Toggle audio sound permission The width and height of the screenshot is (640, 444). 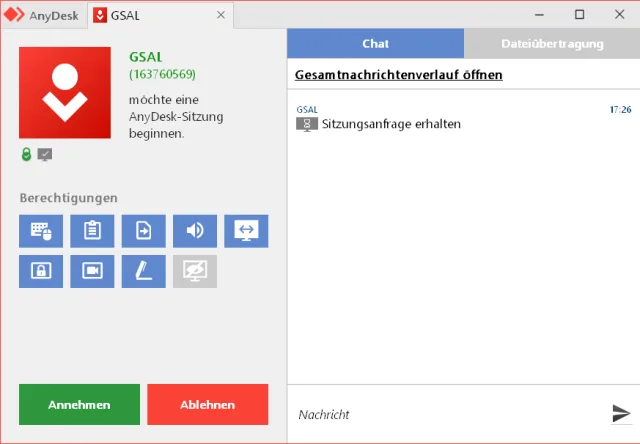tap(195, 231)
